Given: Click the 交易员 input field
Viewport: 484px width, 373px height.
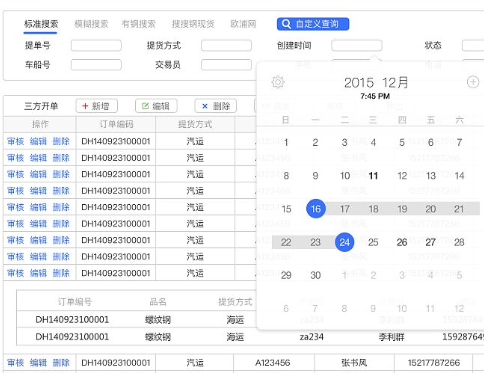Looking at the screenshot, I should [226, 65].
